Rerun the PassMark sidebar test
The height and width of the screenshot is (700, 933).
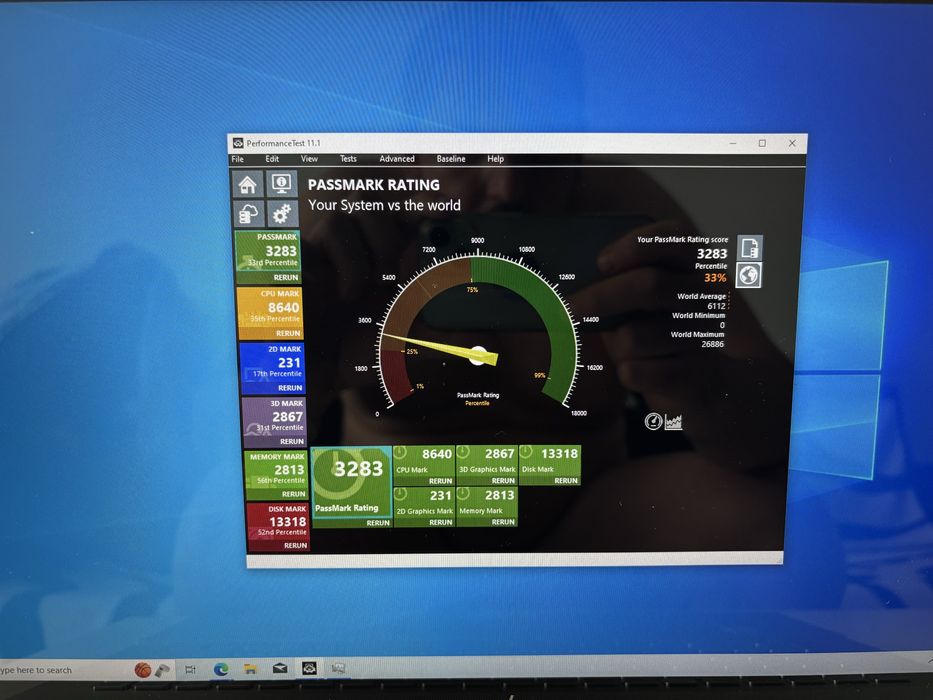click(x=286, y=277)
